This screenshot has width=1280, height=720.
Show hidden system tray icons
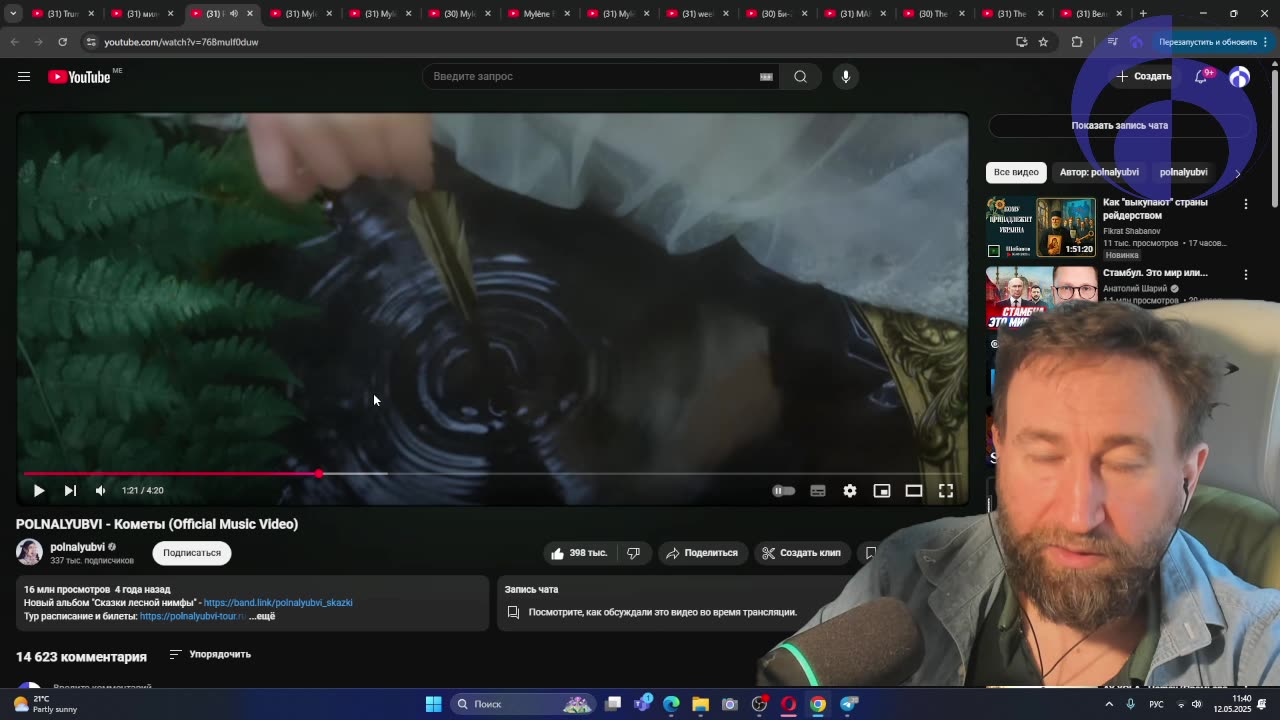pyautogui.click(x=1109, y=704)
